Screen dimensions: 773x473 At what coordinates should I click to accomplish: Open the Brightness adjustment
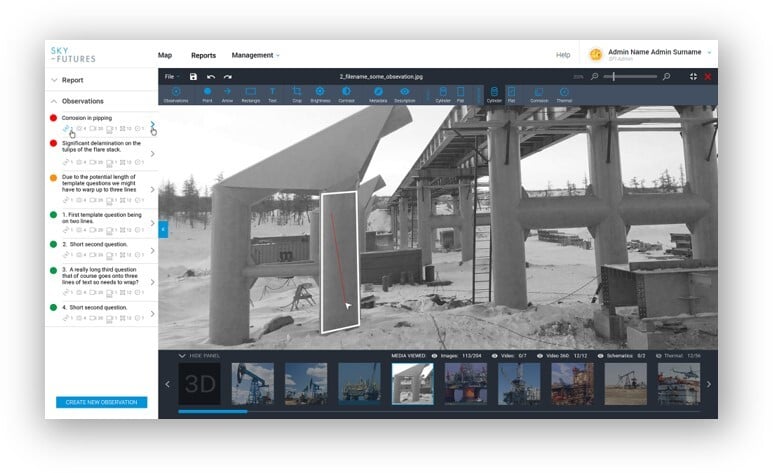[x=320, y=93]
